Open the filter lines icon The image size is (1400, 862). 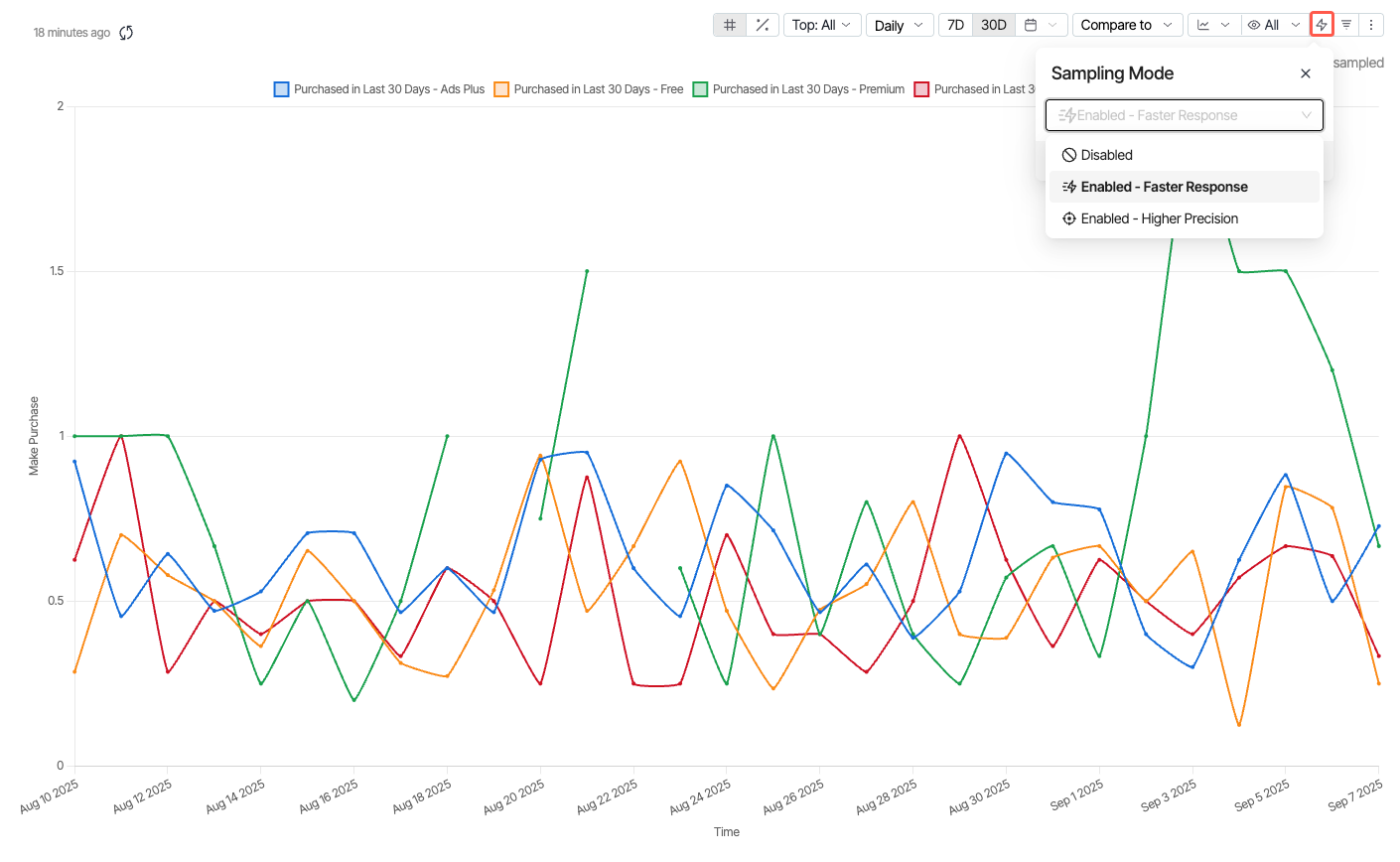point(1346,25)
